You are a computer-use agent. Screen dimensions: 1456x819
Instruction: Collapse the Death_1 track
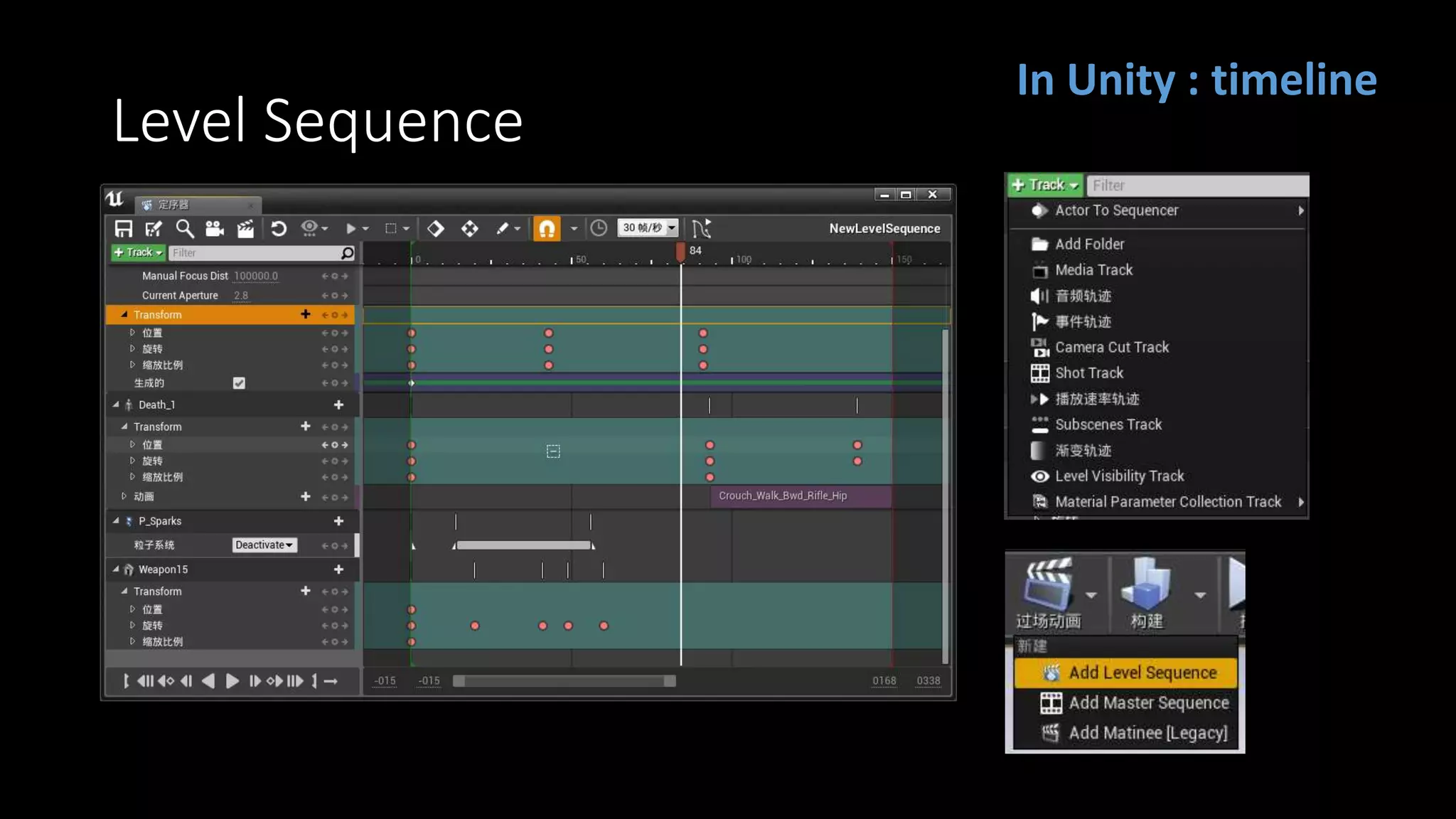[116, 405]
